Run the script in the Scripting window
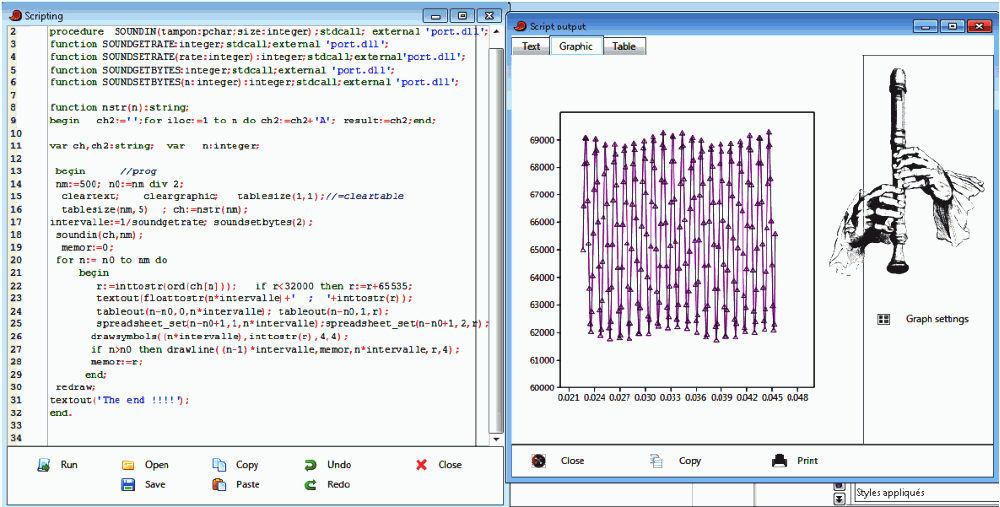 click(58, 465)
